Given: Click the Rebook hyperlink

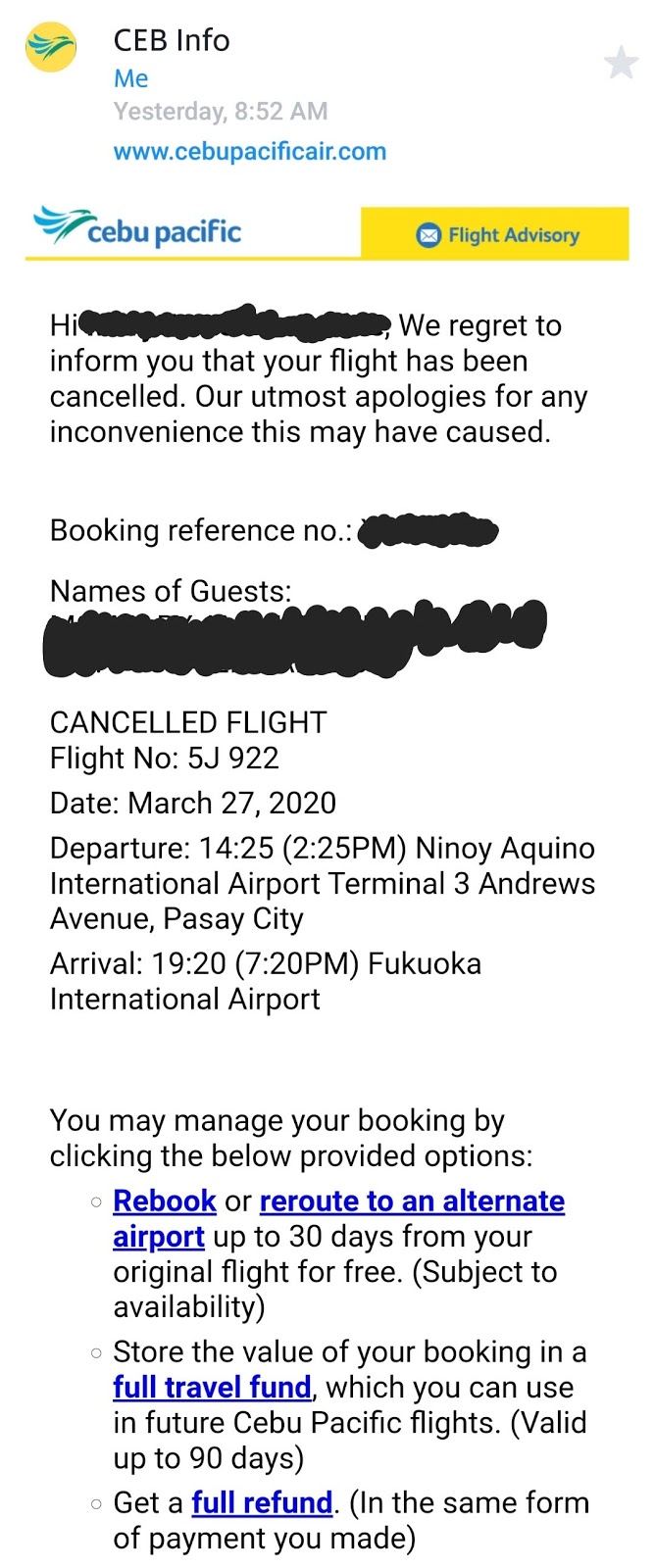Looking at the screenshot, I should (x=164, y=1201).
